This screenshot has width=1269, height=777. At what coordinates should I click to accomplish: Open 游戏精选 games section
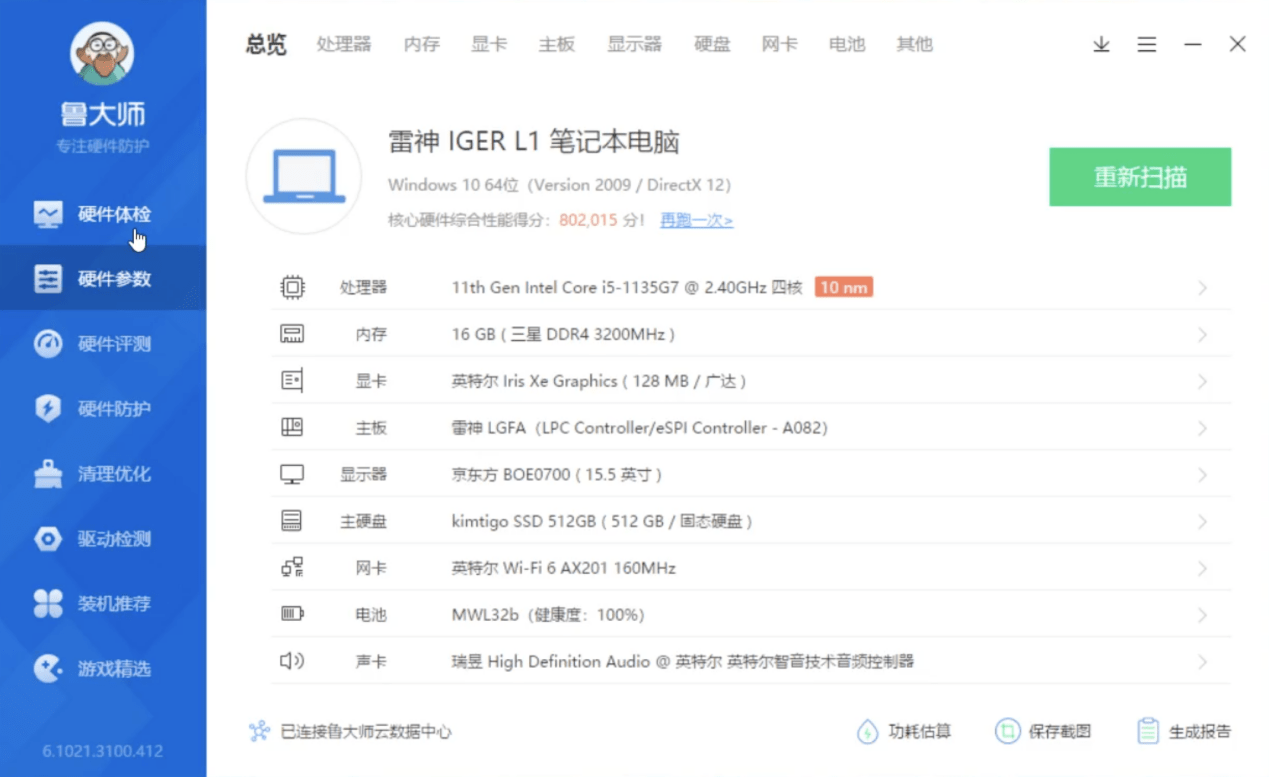[103, 669]
